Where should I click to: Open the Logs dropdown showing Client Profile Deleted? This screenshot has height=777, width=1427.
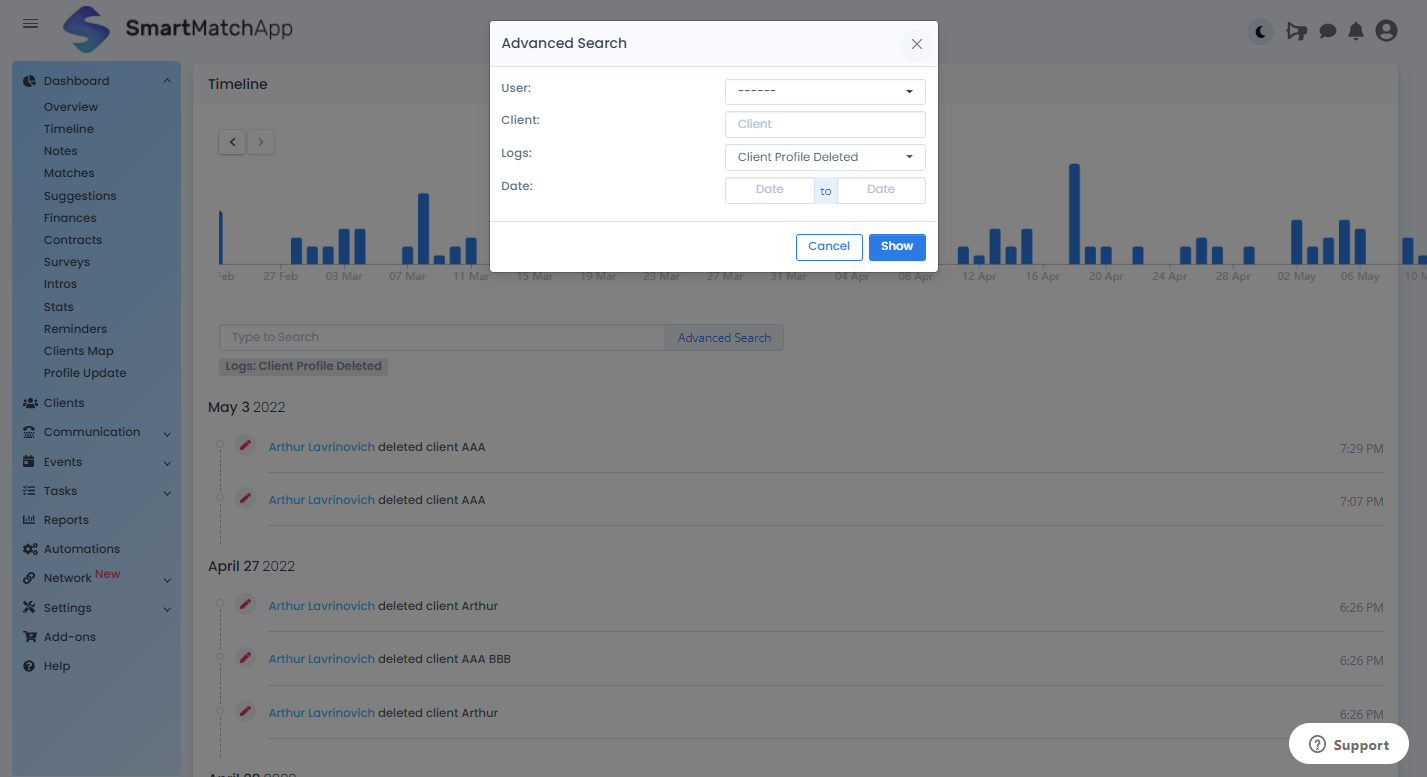point(824,157)
